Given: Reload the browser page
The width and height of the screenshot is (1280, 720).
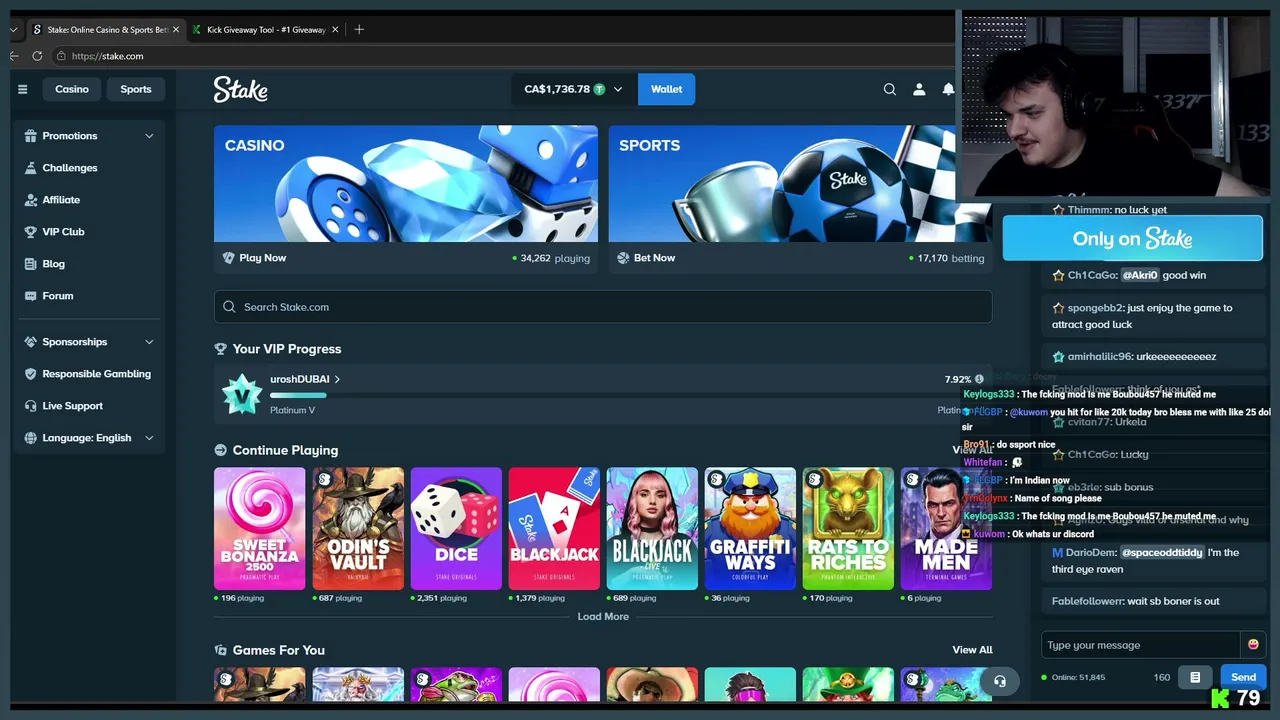Looking at the screenshot, I should (x=37, y=56).
